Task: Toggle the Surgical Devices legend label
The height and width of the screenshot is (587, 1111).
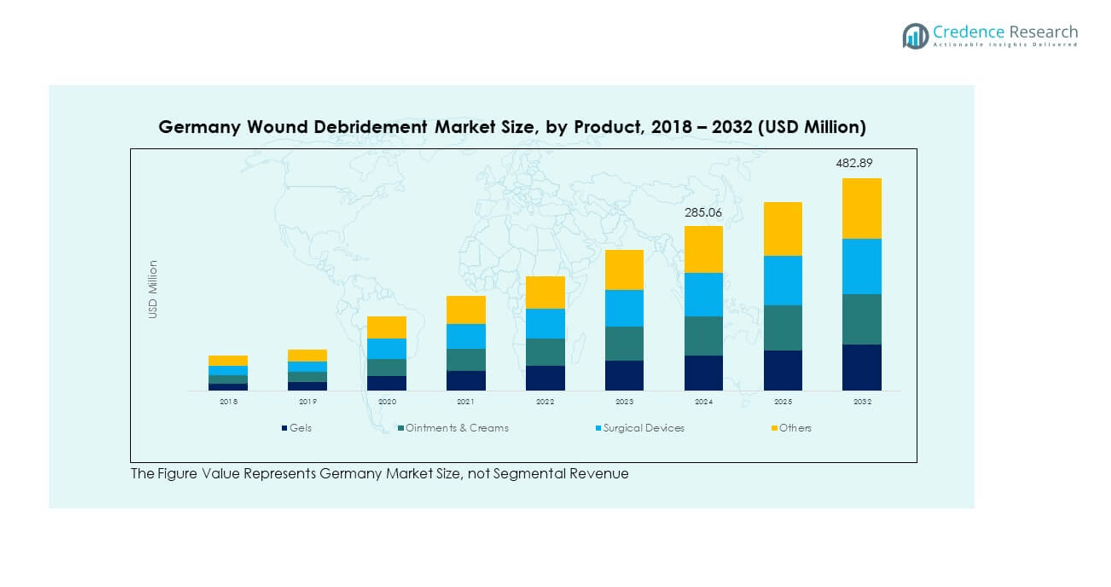Action: point(644,428)
